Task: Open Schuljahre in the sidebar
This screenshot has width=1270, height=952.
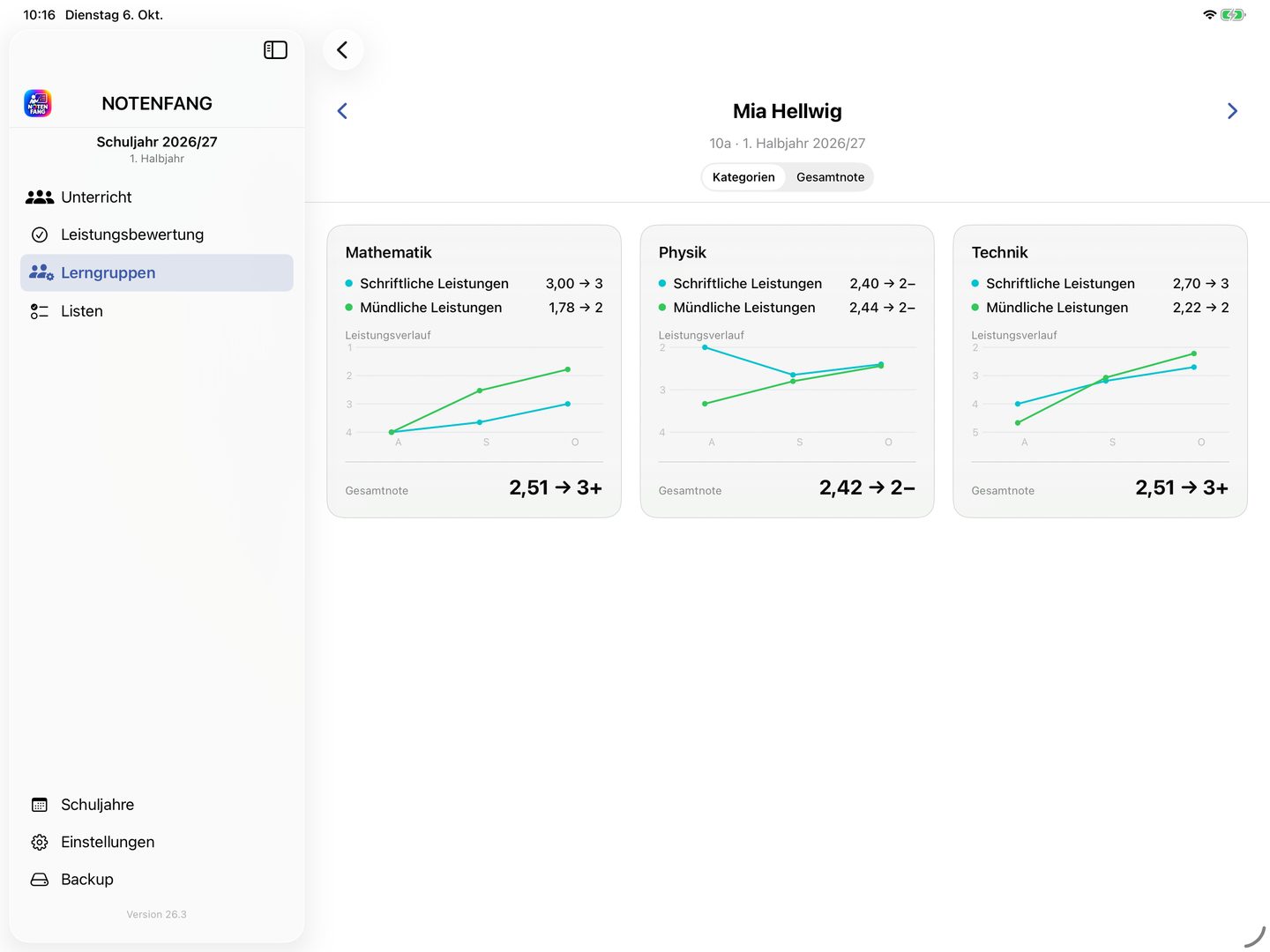Action: tap(157, 805)
